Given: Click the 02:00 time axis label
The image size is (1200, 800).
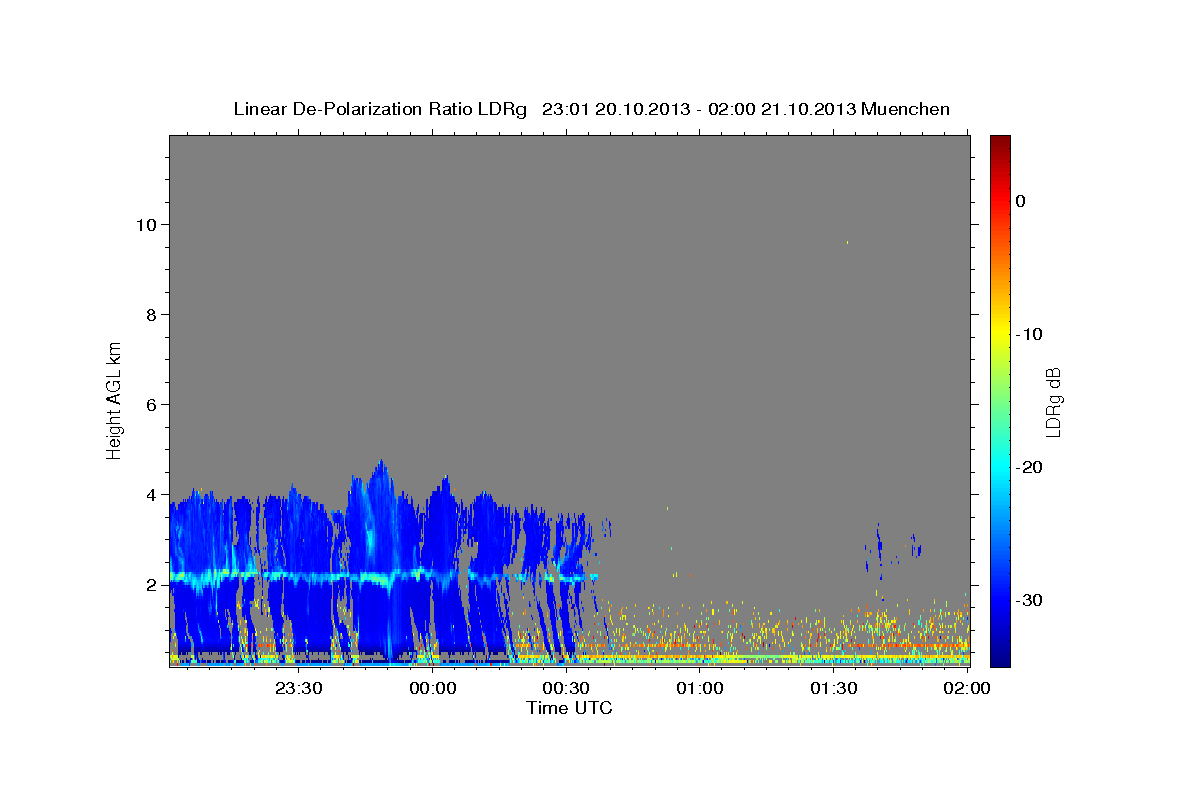Looking at the screenshot, I should tap(967, 688).
